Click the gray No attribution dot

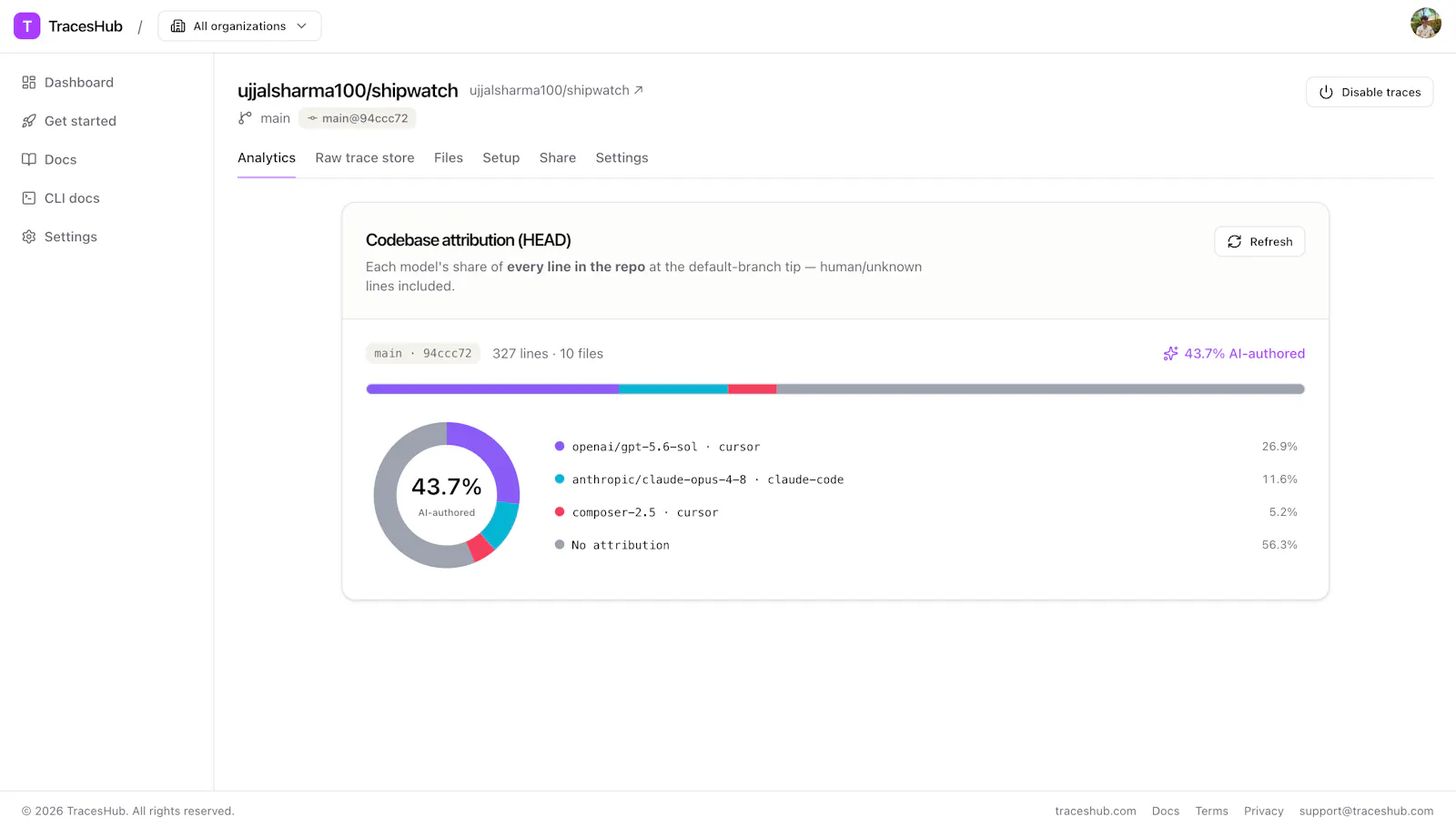coord(560,545)
